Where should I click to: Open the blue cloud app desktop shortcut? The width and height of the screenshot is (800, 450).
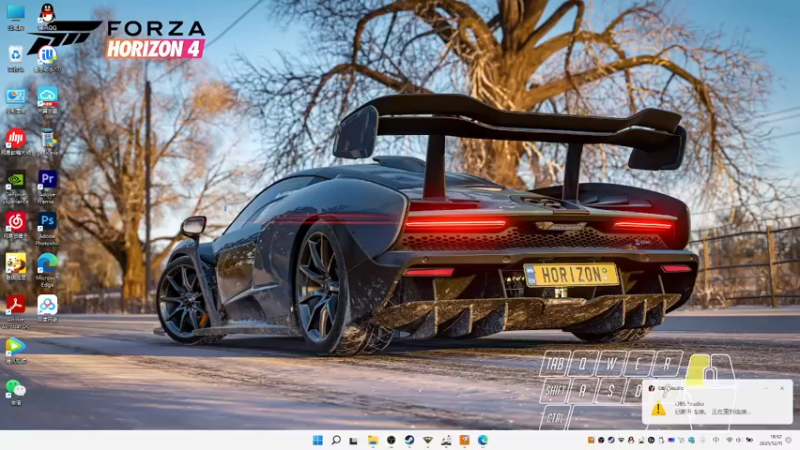tap(47, 100)
